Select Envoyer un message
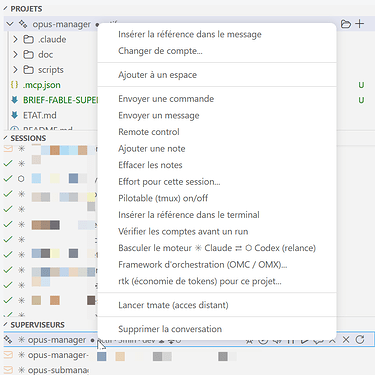The image size is (375, 375). [x=159, y=115]
